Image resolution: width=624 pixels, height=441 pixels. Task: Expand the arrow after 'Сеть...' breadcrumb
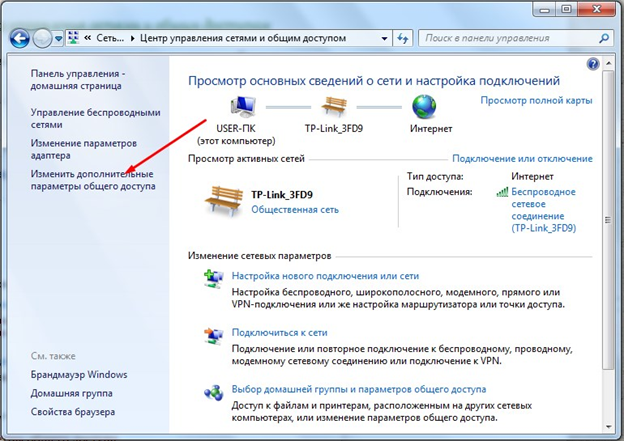click(133, 39)
